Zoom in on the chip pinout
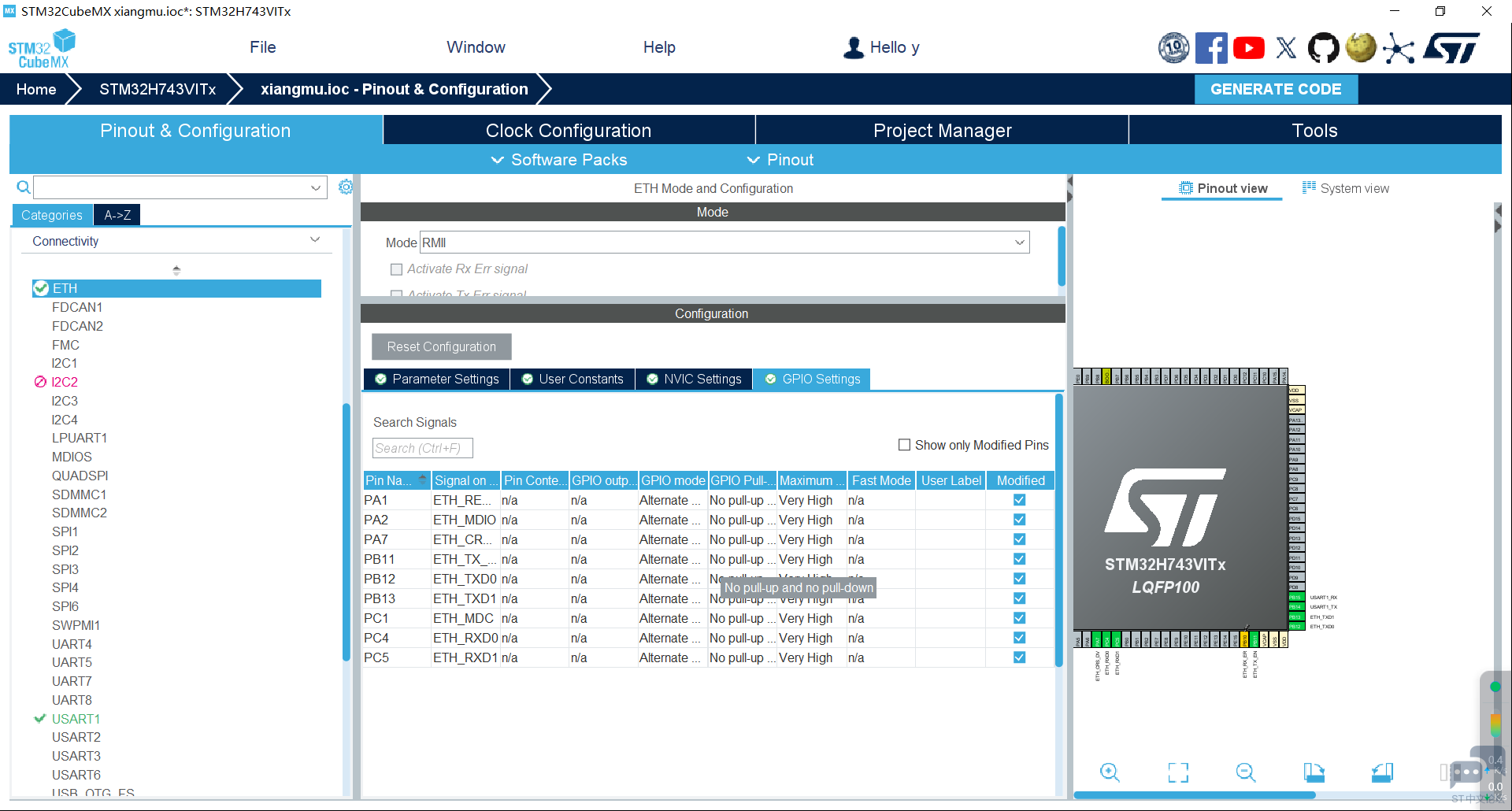This screenshot has width=1512, height=811. click(1110, 772)
